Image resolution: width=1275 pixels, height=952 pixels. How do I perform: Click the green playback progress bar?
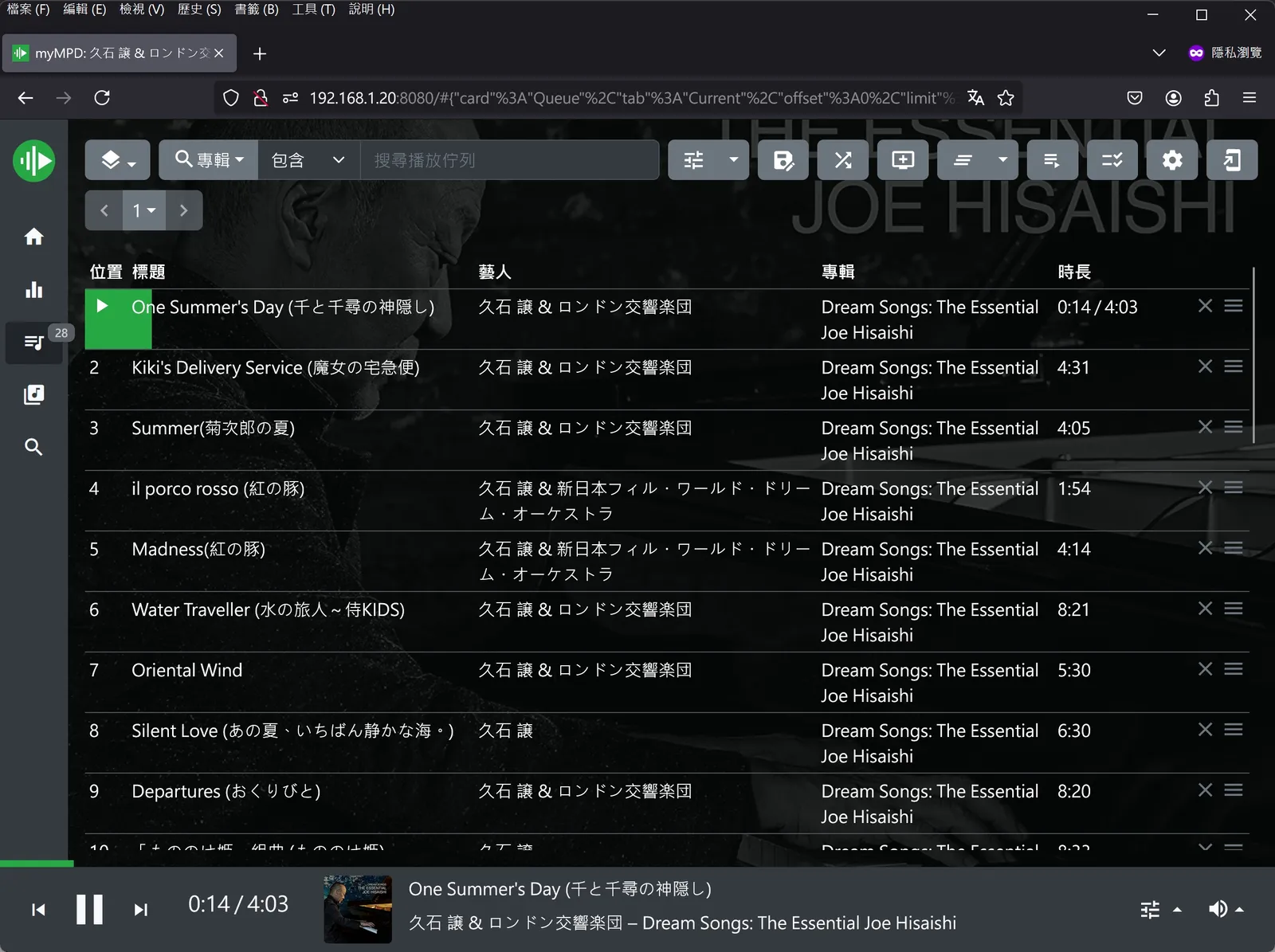(37, 864)
